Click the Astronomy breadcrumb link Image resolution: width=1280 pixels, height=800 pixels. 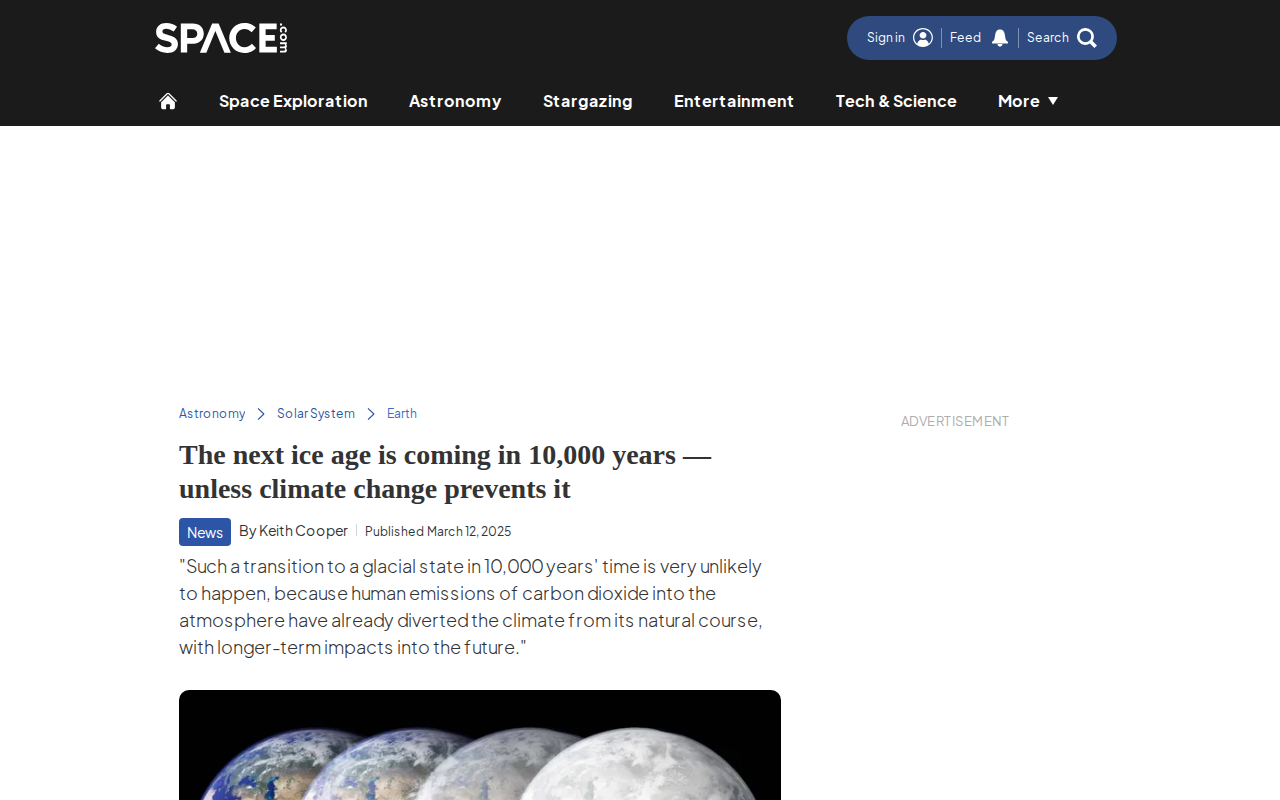212,414
